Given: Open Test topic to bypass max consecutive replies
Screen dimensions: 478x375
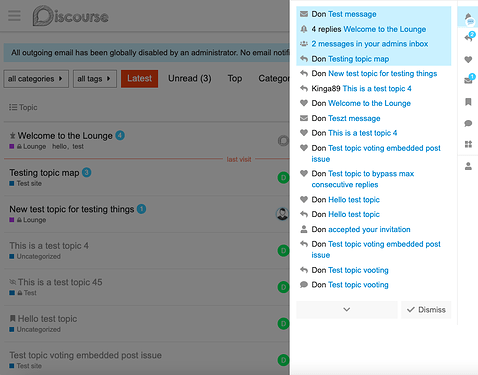Looking at the screenshot, I should (373, 179).
